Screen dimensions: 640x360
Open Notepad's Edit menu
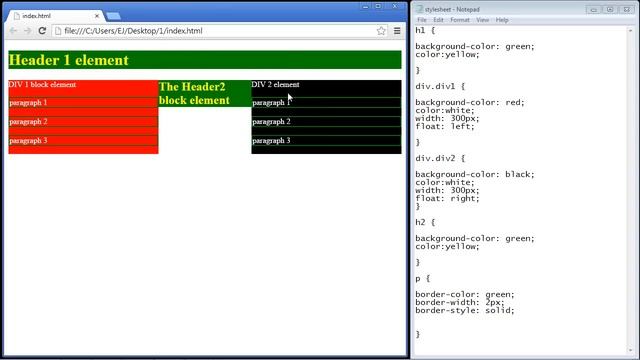click(438, 20)
